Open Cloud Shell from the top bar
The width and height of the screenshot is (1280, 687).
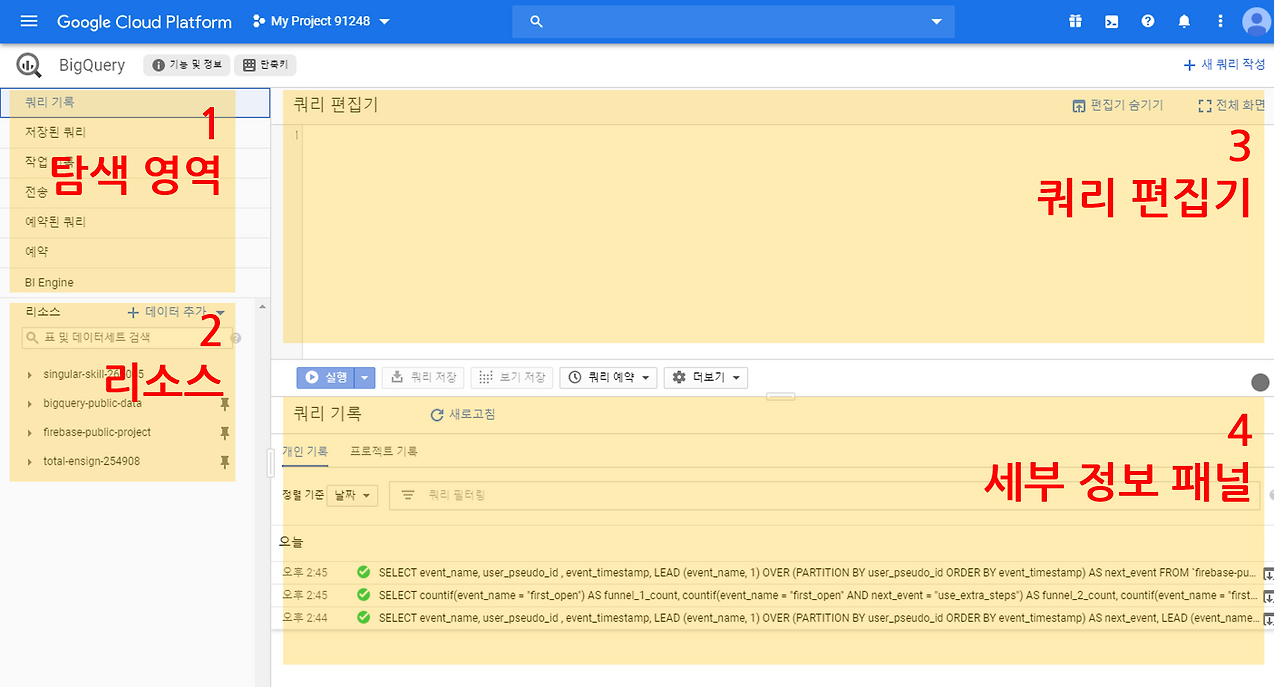pos(1111,21)
